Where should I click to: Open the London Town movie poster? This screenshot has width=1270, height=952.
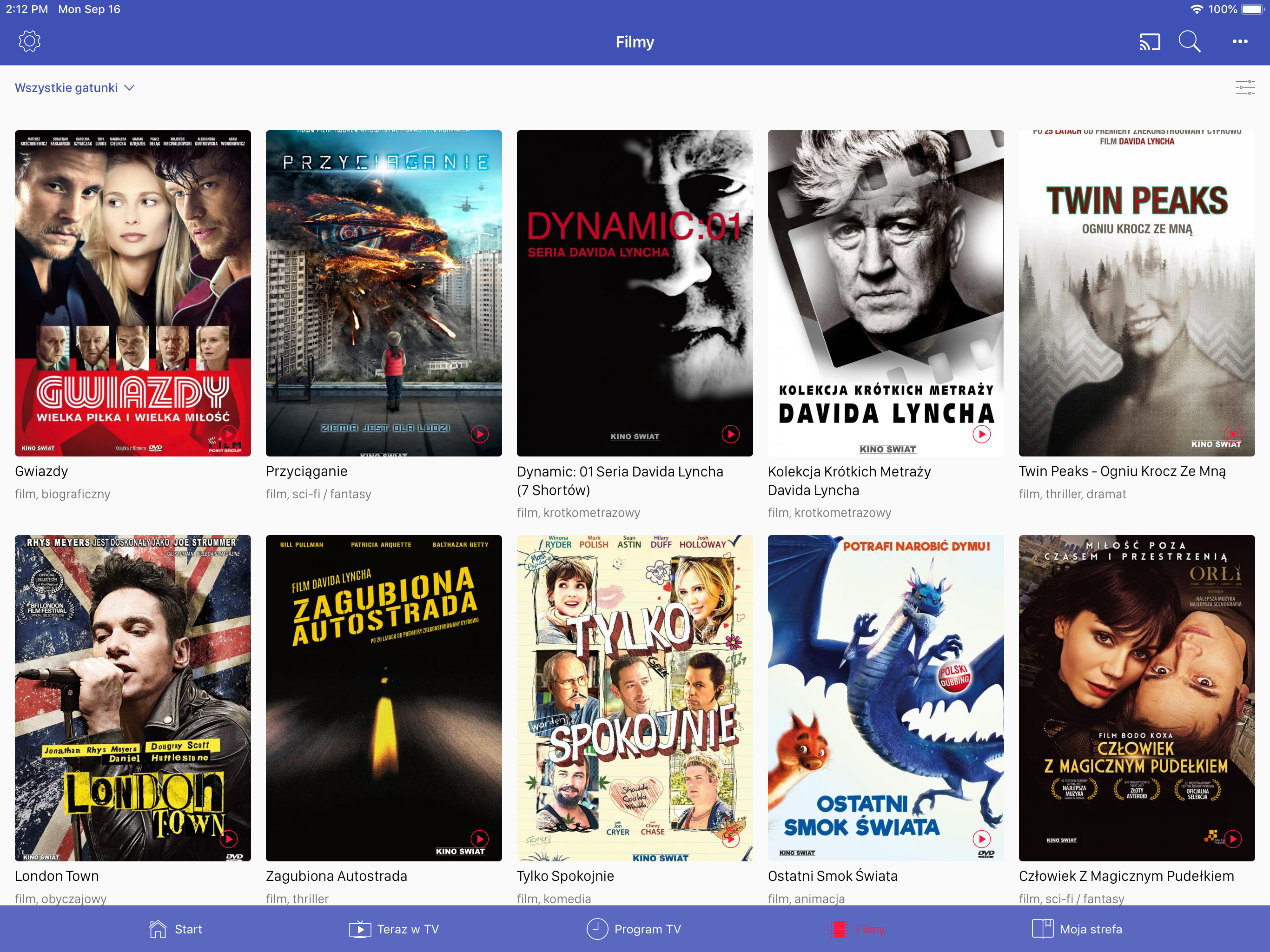[132, 698]
